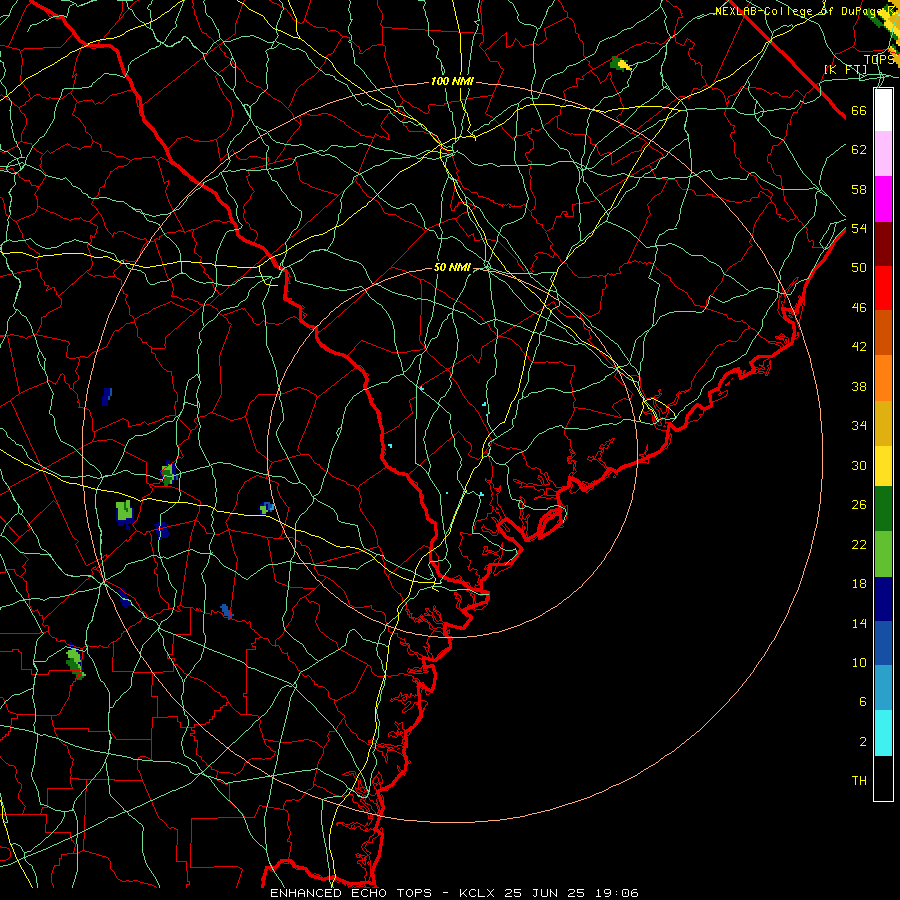Click the legend value 46

click(859, 308)
